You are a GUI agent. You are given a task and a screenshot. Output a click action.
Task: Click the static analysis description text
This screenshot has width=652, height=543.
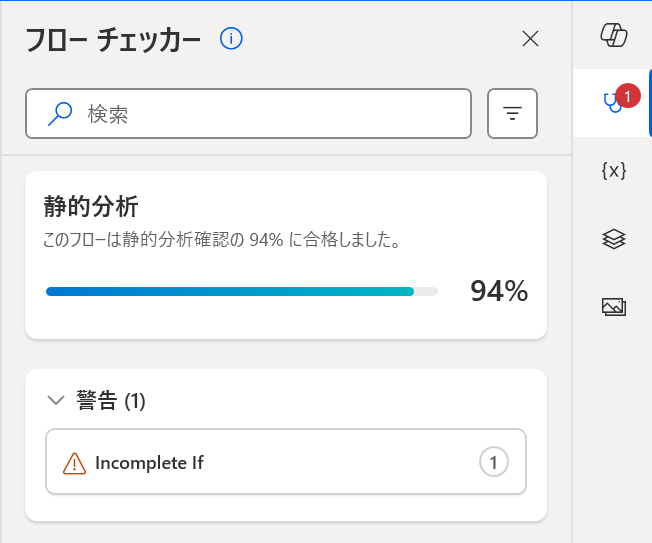(222, 240)
